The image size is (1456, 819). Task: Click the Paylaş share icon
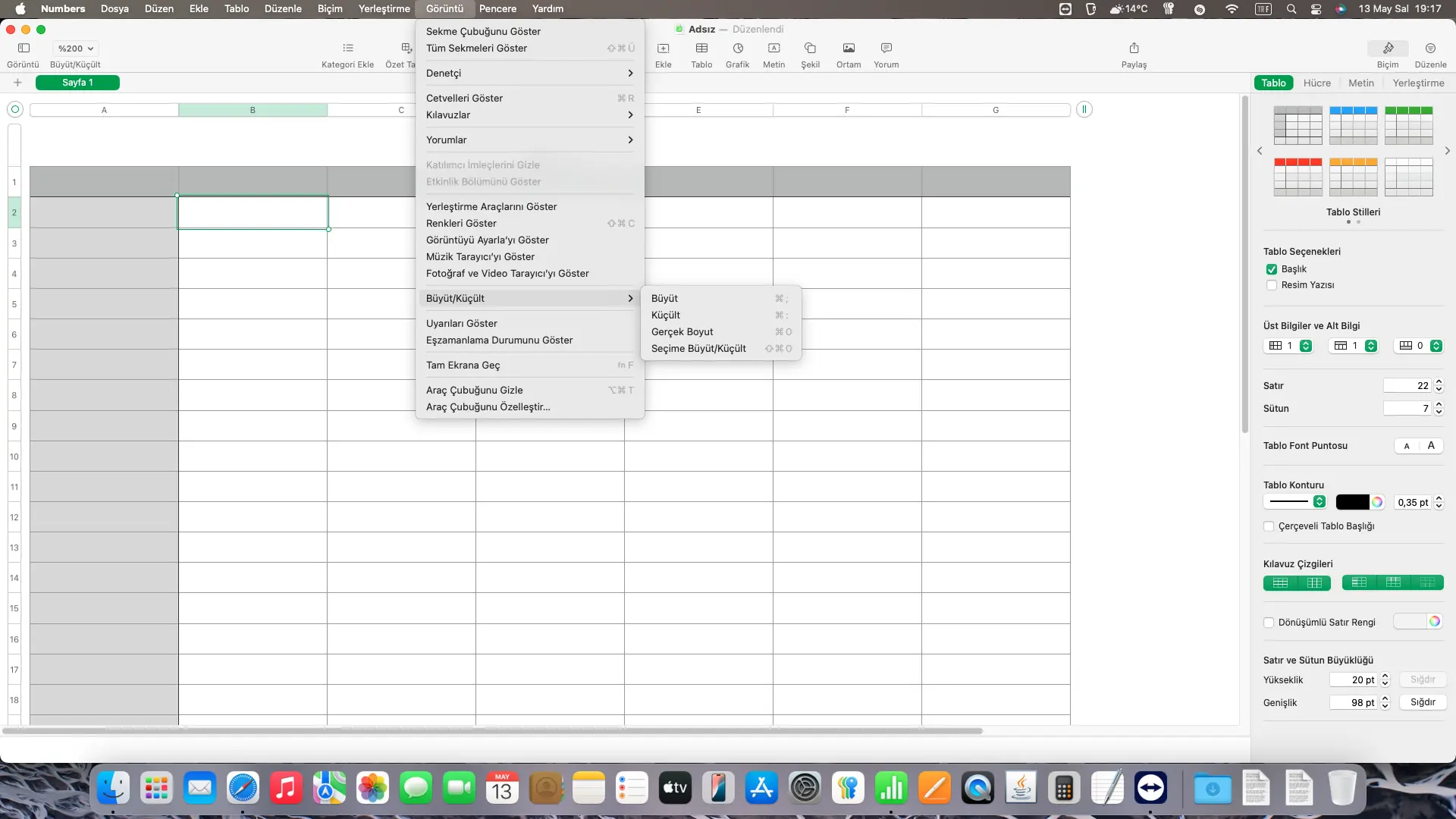tap(1134, 48)
